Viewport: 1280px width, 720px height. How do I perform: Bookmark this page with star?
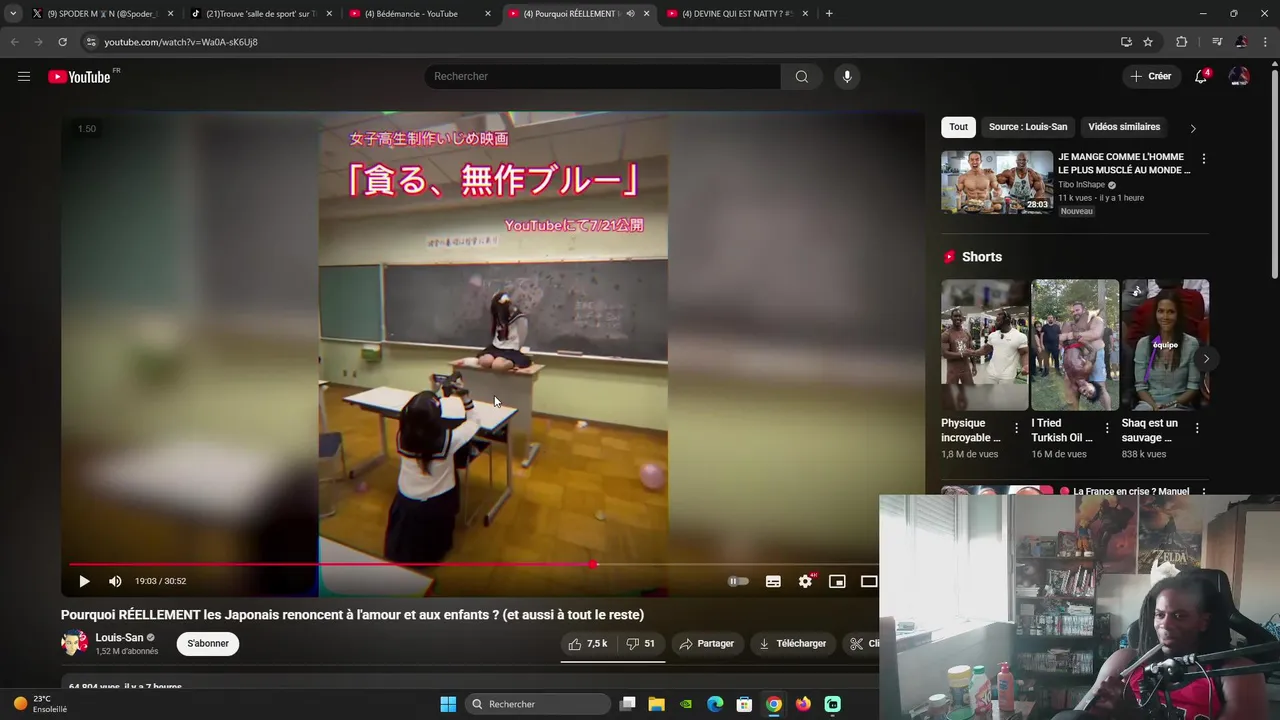tap(1148, 42)
